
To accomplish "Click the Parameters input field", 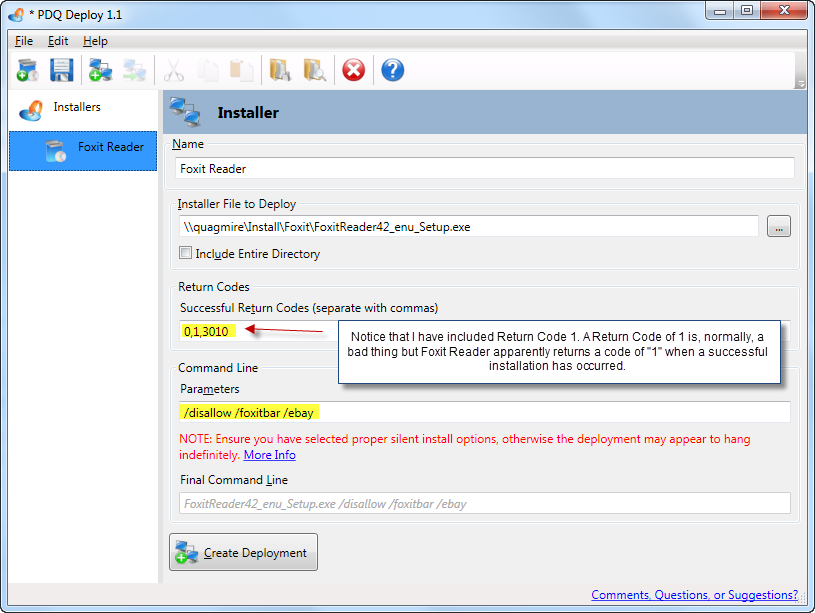I will (x=484, y=412).
